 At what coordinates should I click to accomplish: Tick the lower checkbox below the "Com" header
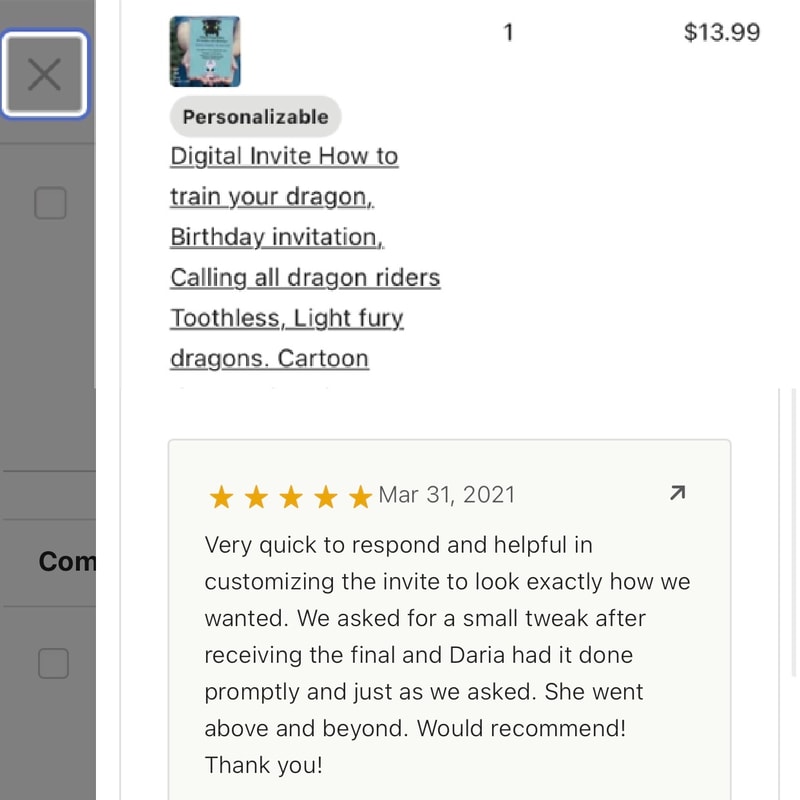coord(53,663)
